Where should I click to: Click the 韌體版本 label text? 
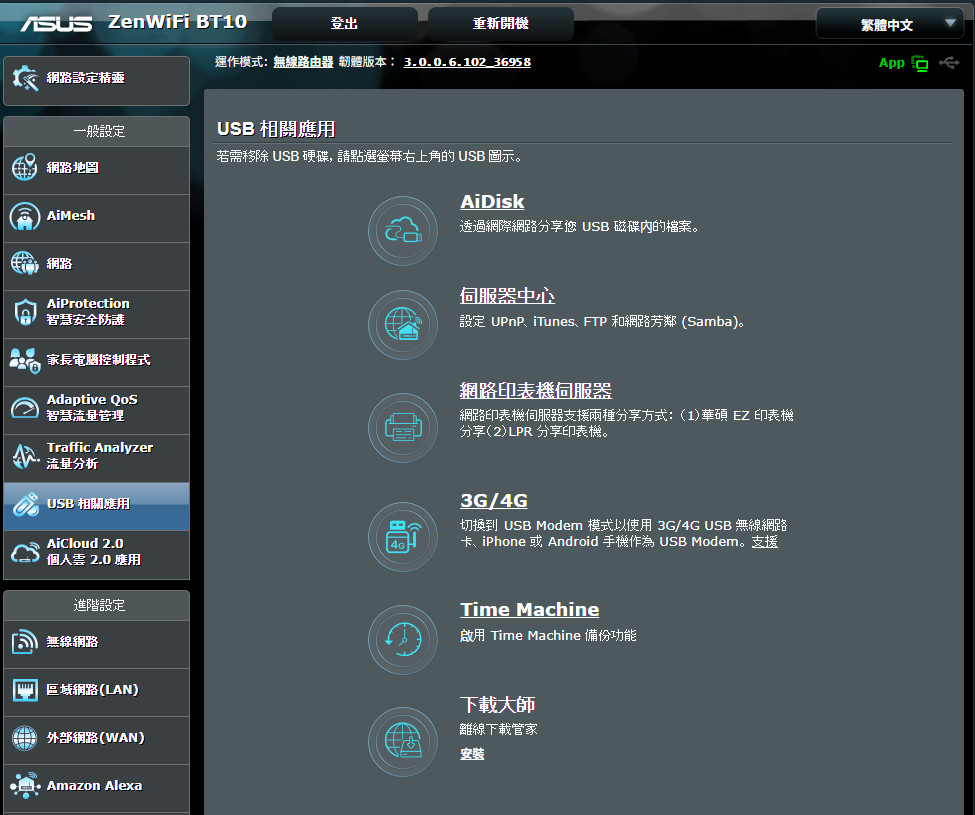pos(366,62)
